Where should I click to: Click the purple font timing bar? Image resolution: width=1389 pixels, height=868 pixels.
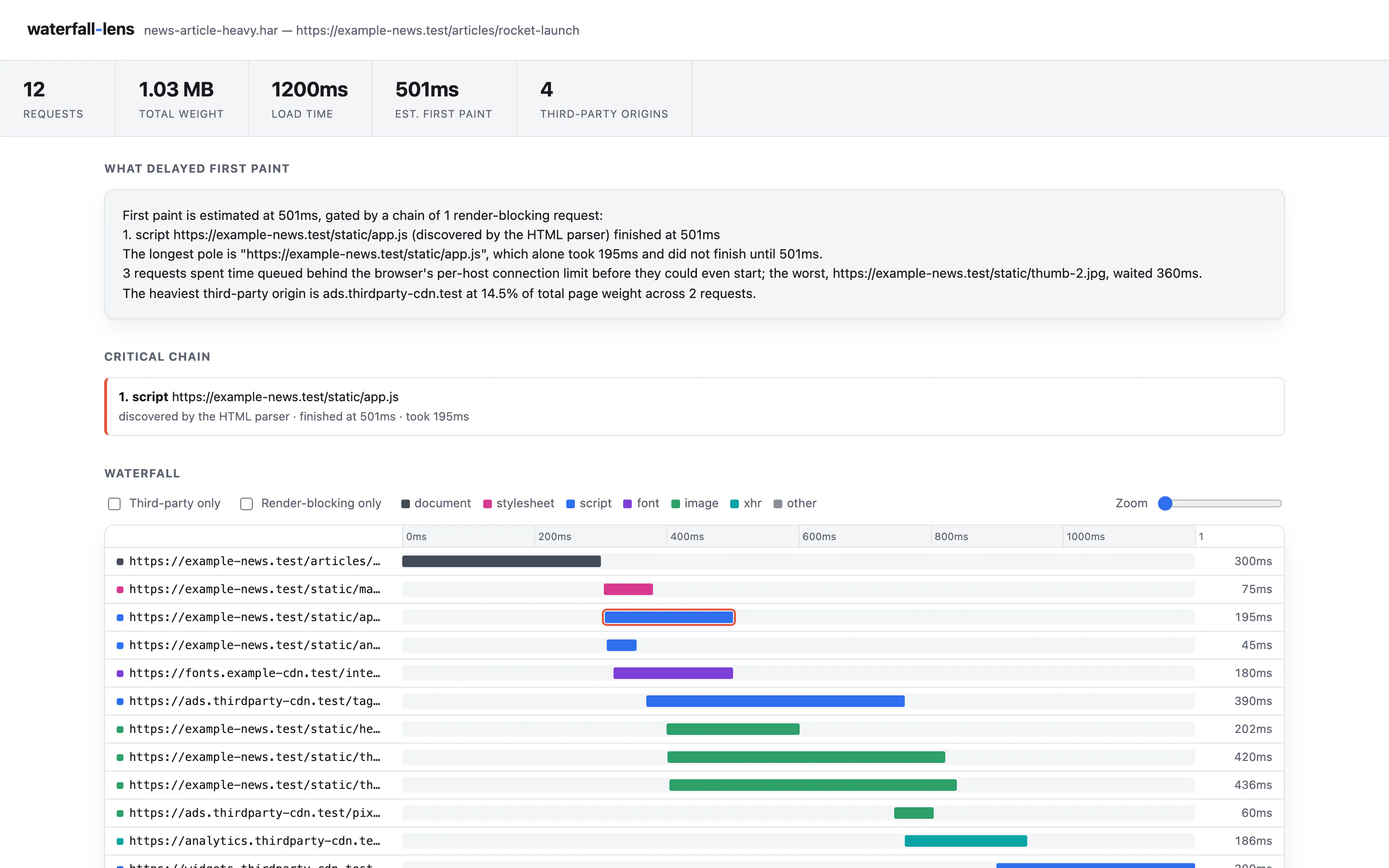click(673, 673)
